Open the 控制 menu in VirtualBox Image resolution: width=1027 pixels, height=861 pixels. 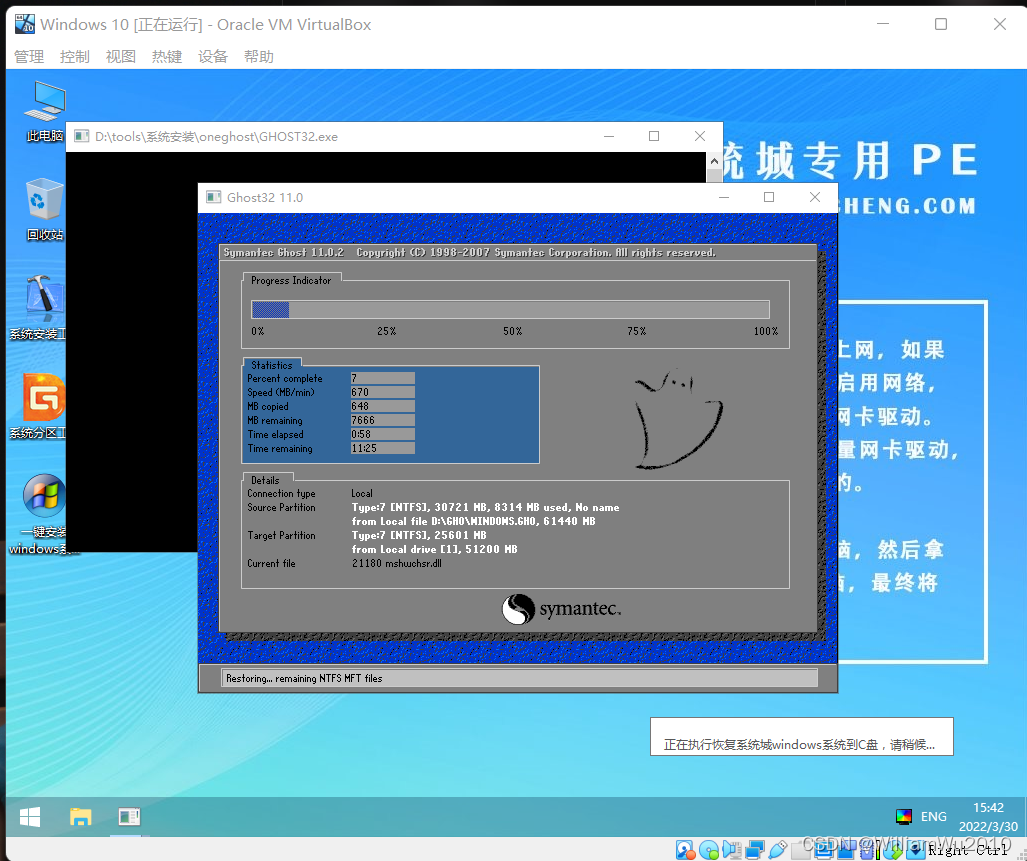point(75,56)
